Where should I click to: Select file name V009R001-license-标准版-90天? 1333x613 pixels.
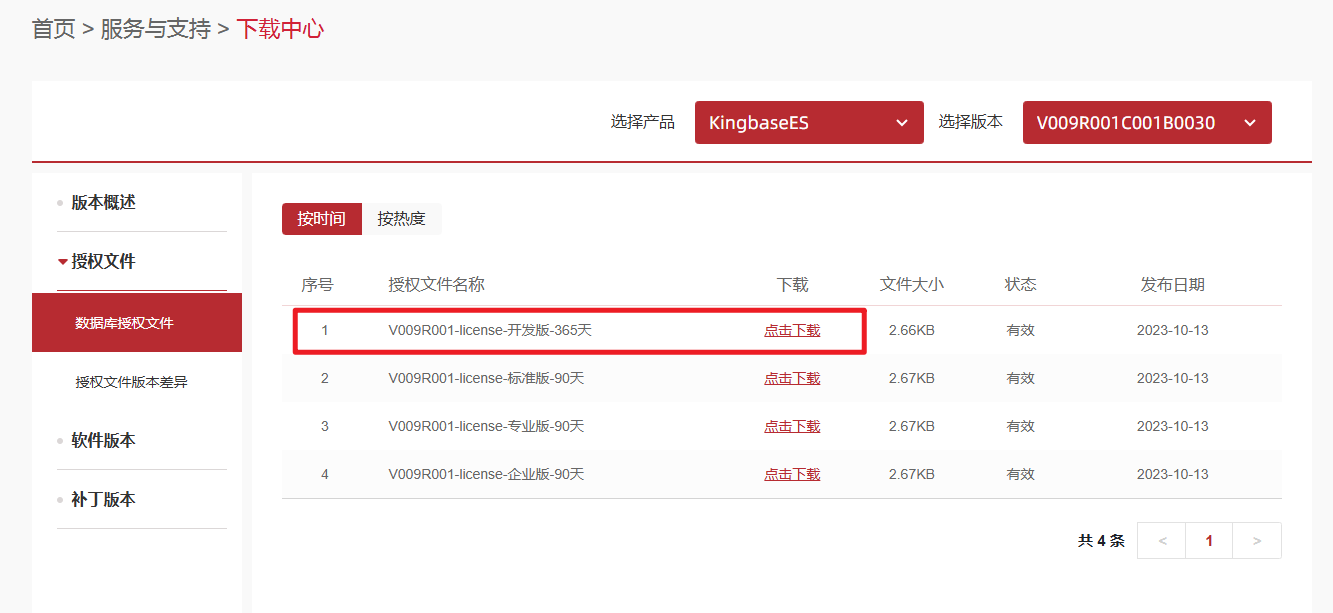coord(486,378)
